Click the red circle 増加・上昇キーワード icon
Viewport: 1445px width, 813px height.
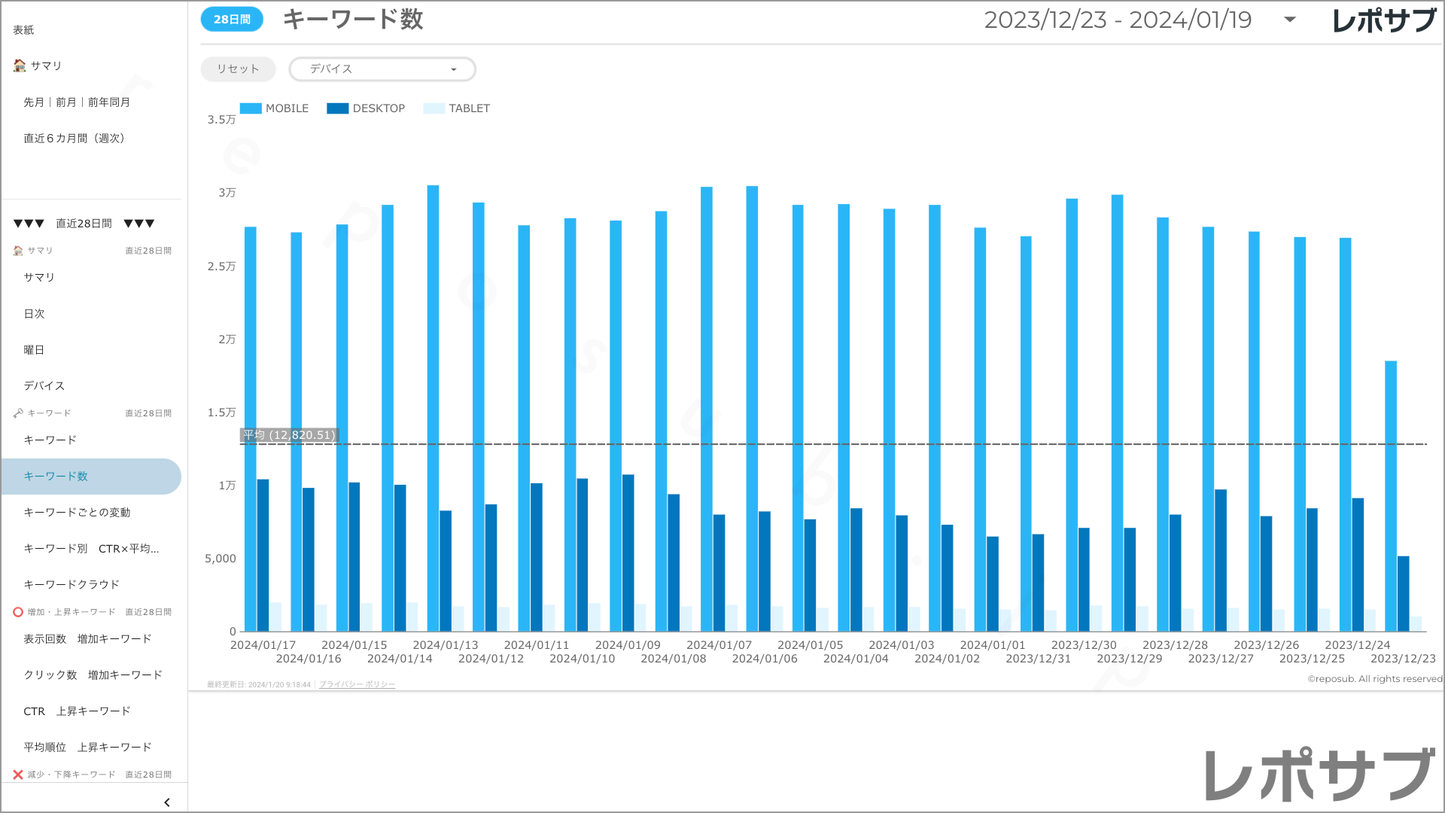click(x=18, y=612)
